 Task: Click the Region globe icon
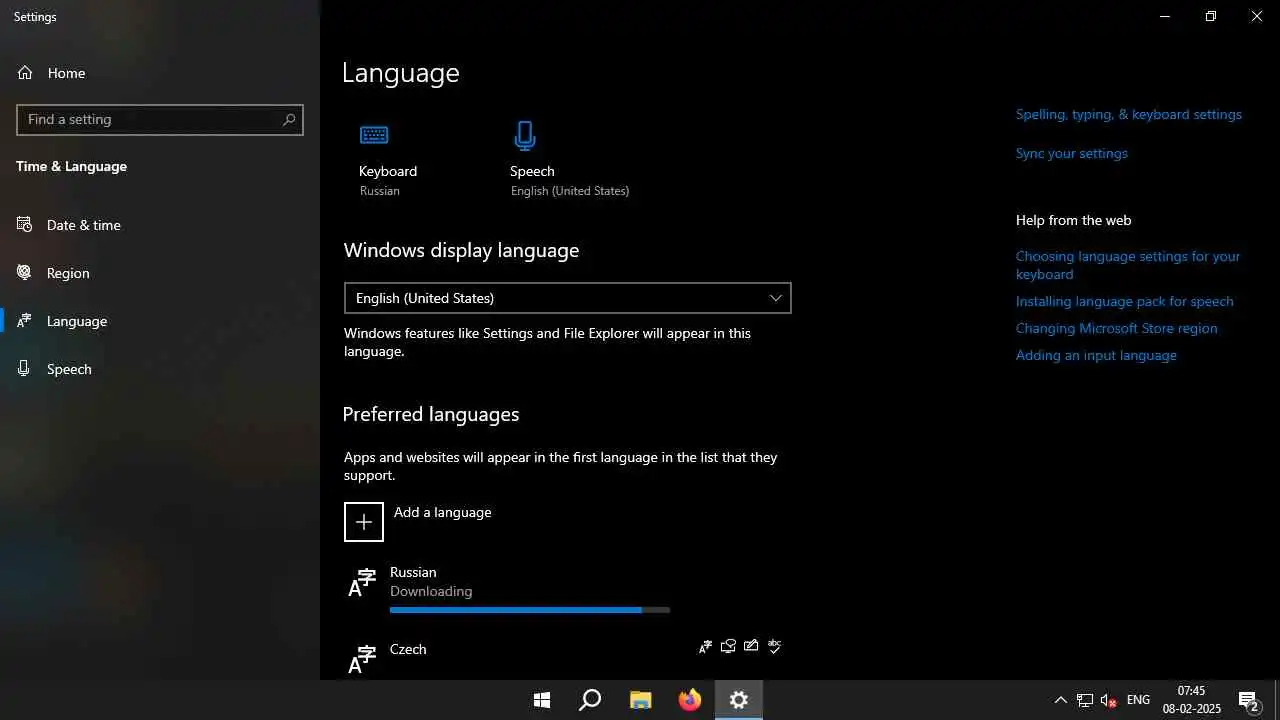tap(25, 273)
